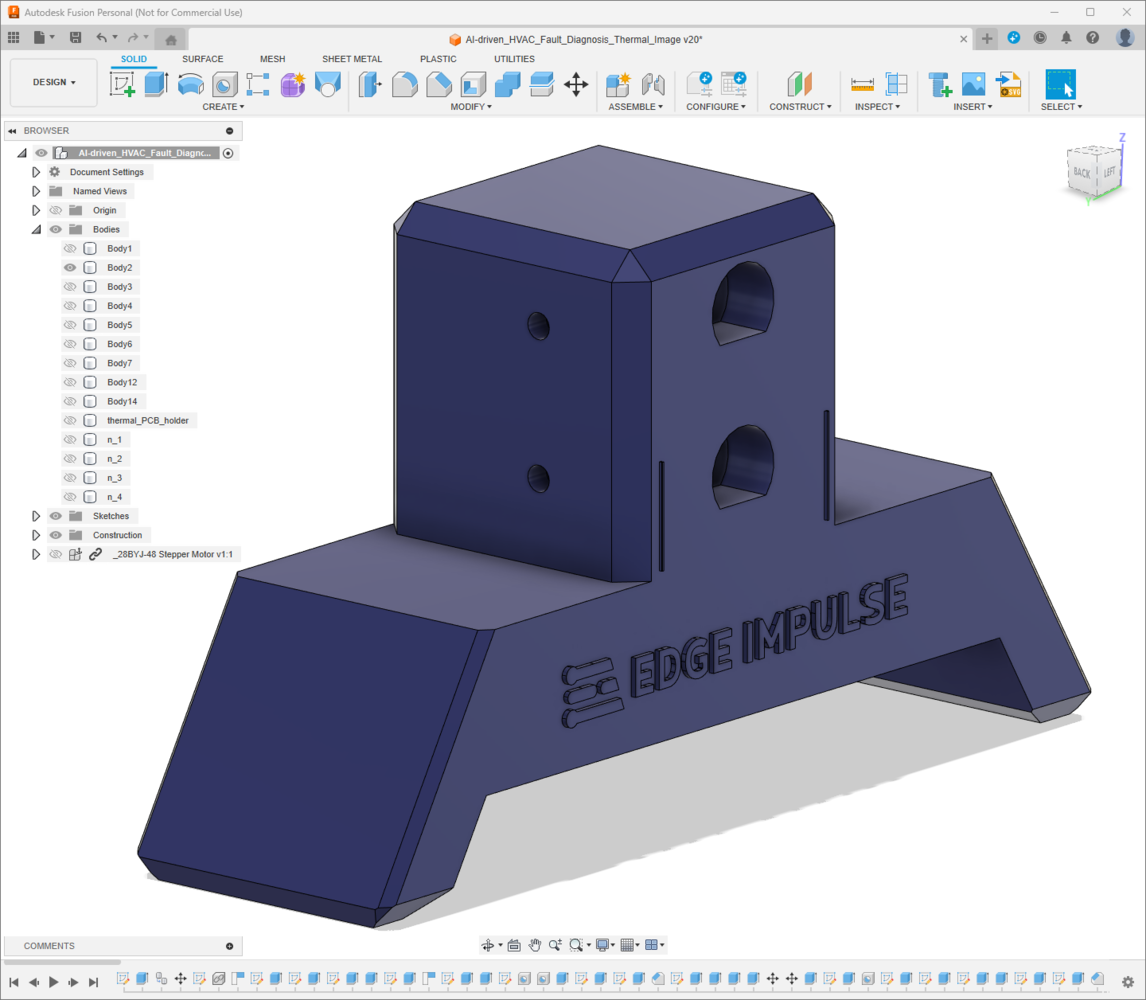Toggle Sketches folder visibility
The width and height of the screenshot is (1146, 1000).
56,515
